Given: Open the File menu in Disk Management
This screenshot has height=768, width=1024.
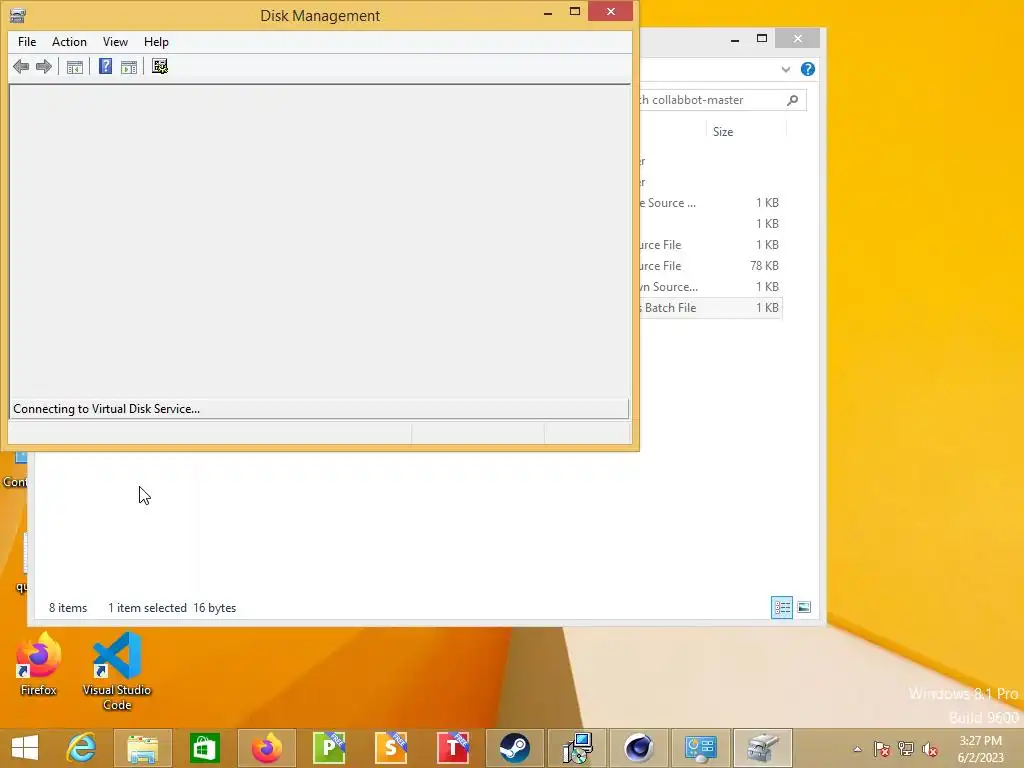Looking at the screenshot, I should [27, 42].
